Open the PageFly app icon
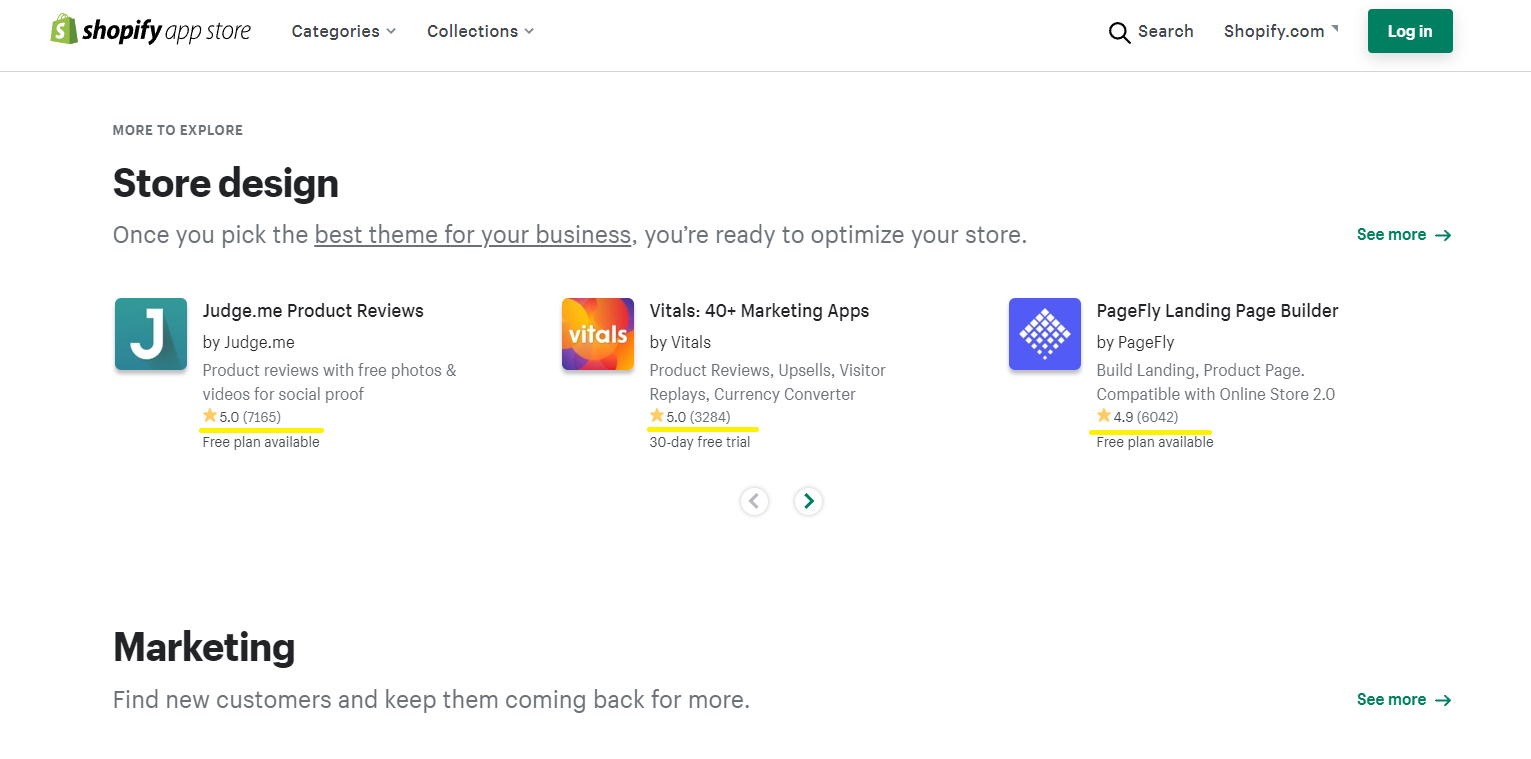1531x759 pixels. [x=1045, y=334]
